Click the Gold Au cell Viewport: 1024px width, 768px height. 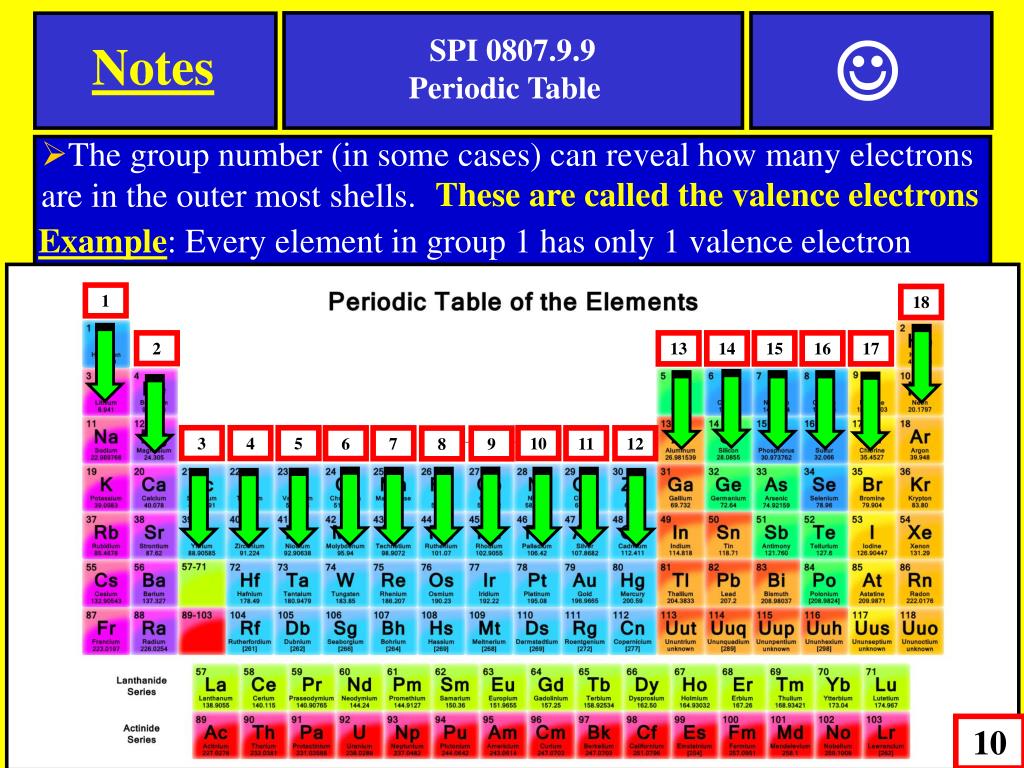[584, 584]
